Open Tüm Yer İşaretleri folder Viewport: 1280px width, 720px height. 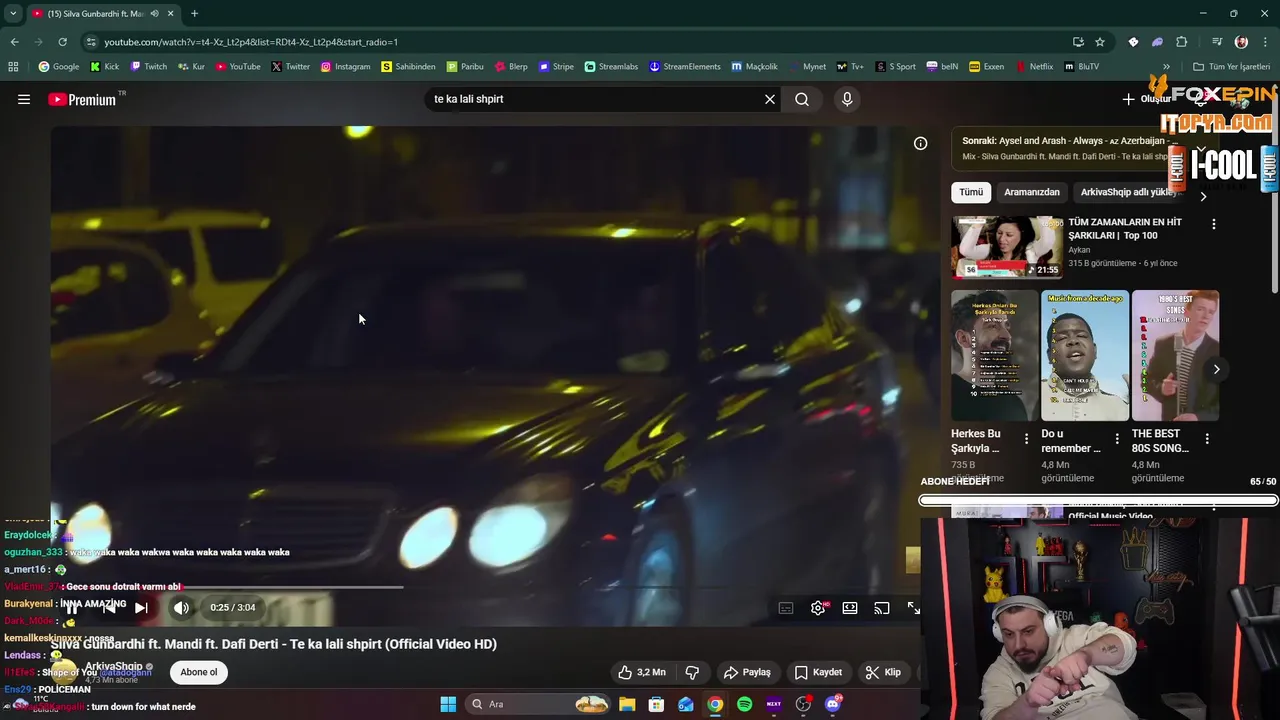(1231, 67)
